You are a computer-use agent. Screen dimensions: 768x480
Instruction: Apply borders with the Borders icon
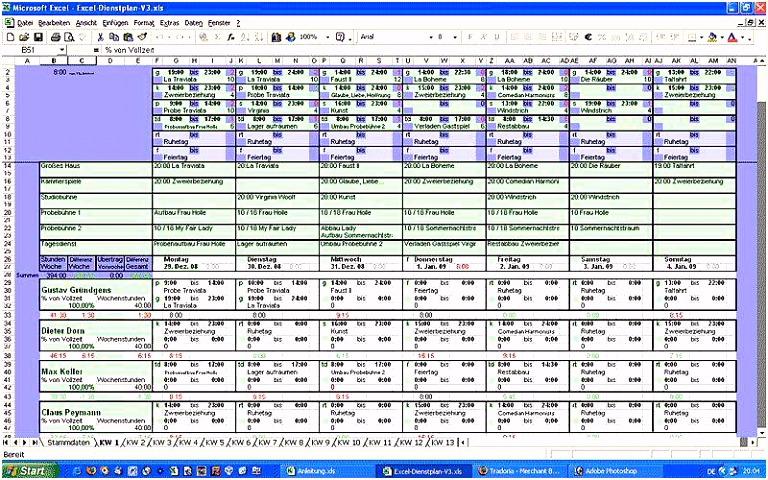pyautogui.click(x=692, y=37)
